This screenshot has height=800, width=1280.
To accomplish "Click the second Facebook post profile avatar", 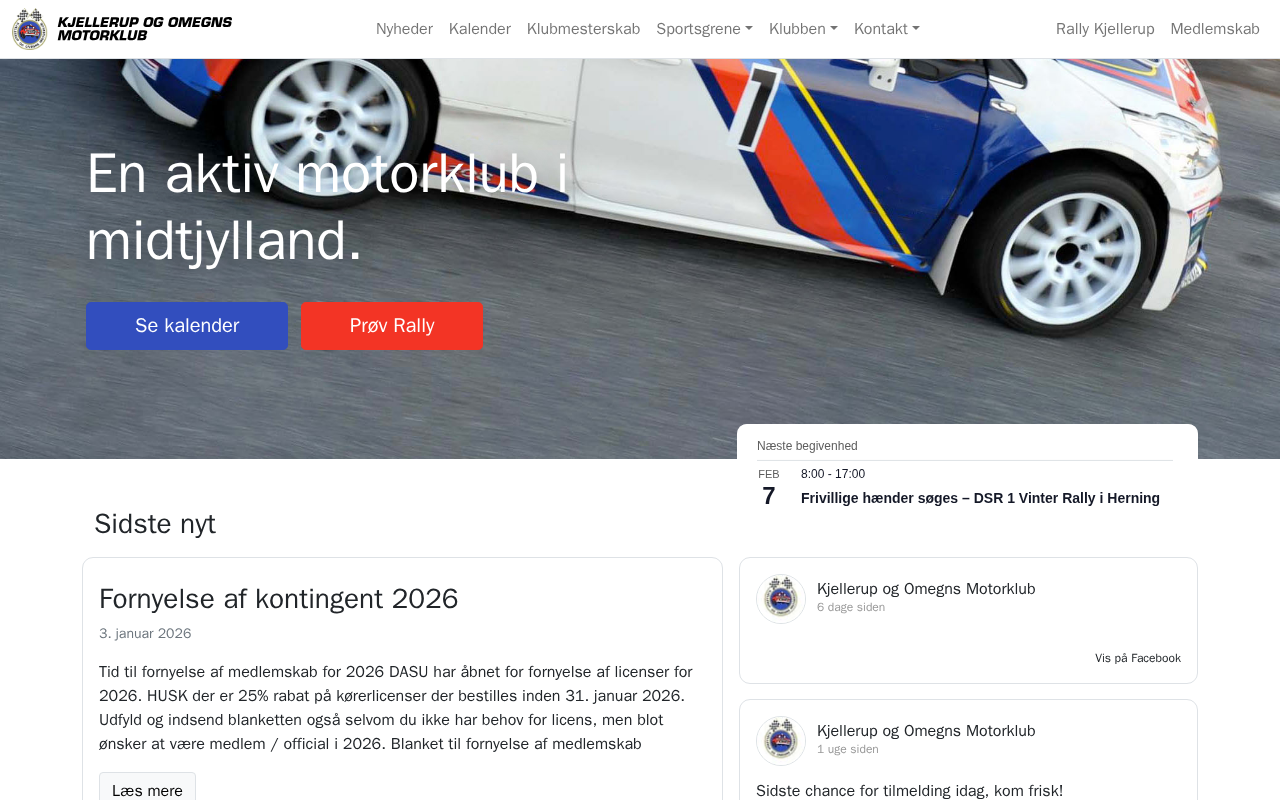I will tap(781, 741).
